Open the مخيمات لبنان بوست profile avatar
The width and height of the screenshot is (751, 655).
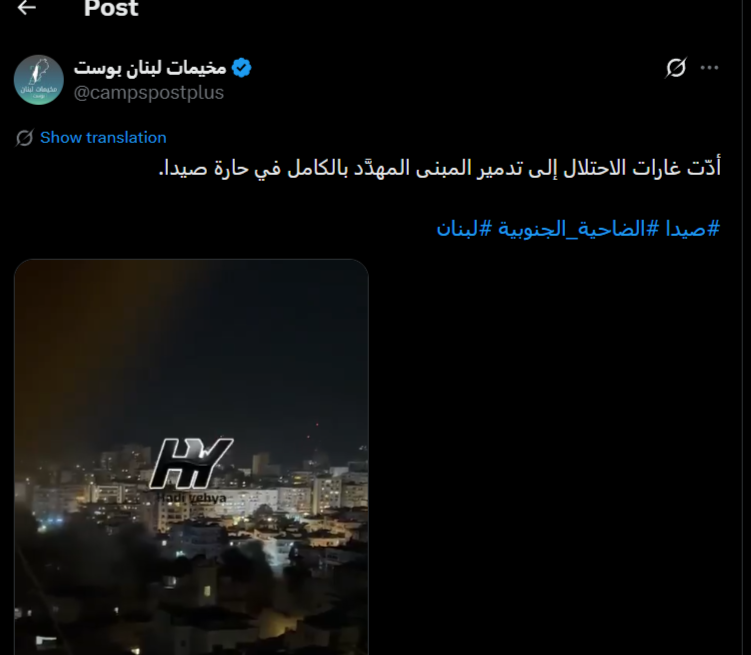[39, 79]
